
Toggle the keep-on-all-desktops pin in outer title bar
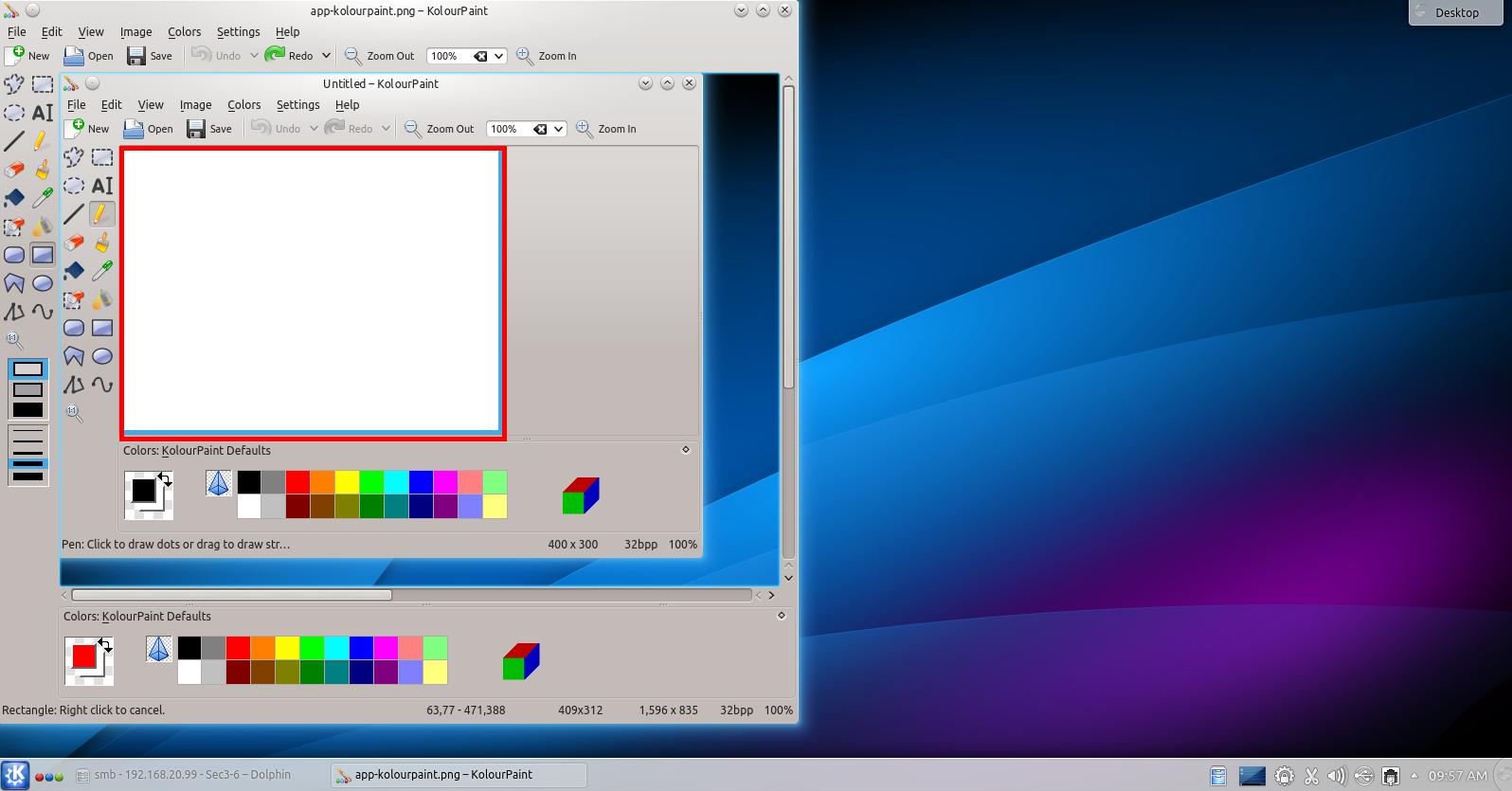click(x=32, y=10)
